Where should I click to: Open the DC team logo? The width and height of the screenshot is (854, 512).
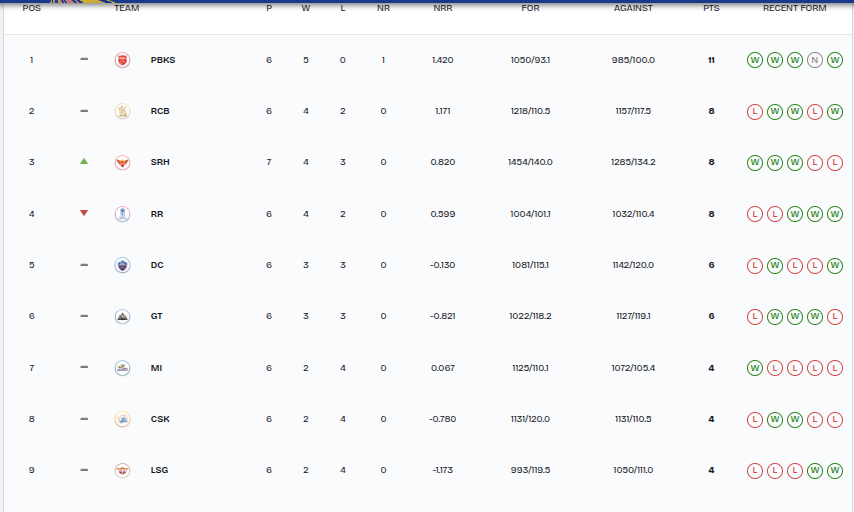122,265
